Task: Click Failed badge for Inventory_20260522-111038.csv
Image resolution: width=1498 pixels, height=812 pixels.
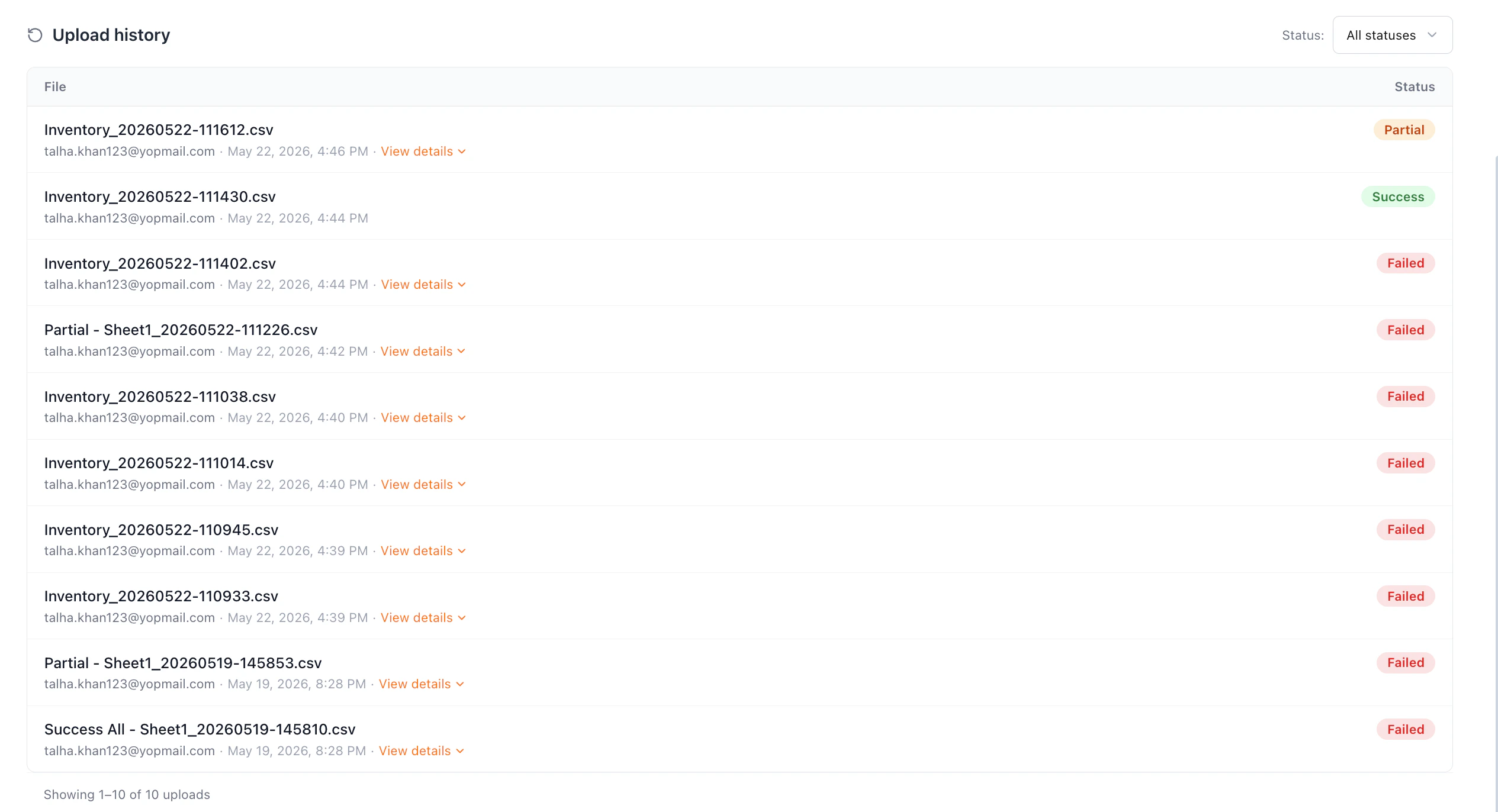Action: 1406,397
